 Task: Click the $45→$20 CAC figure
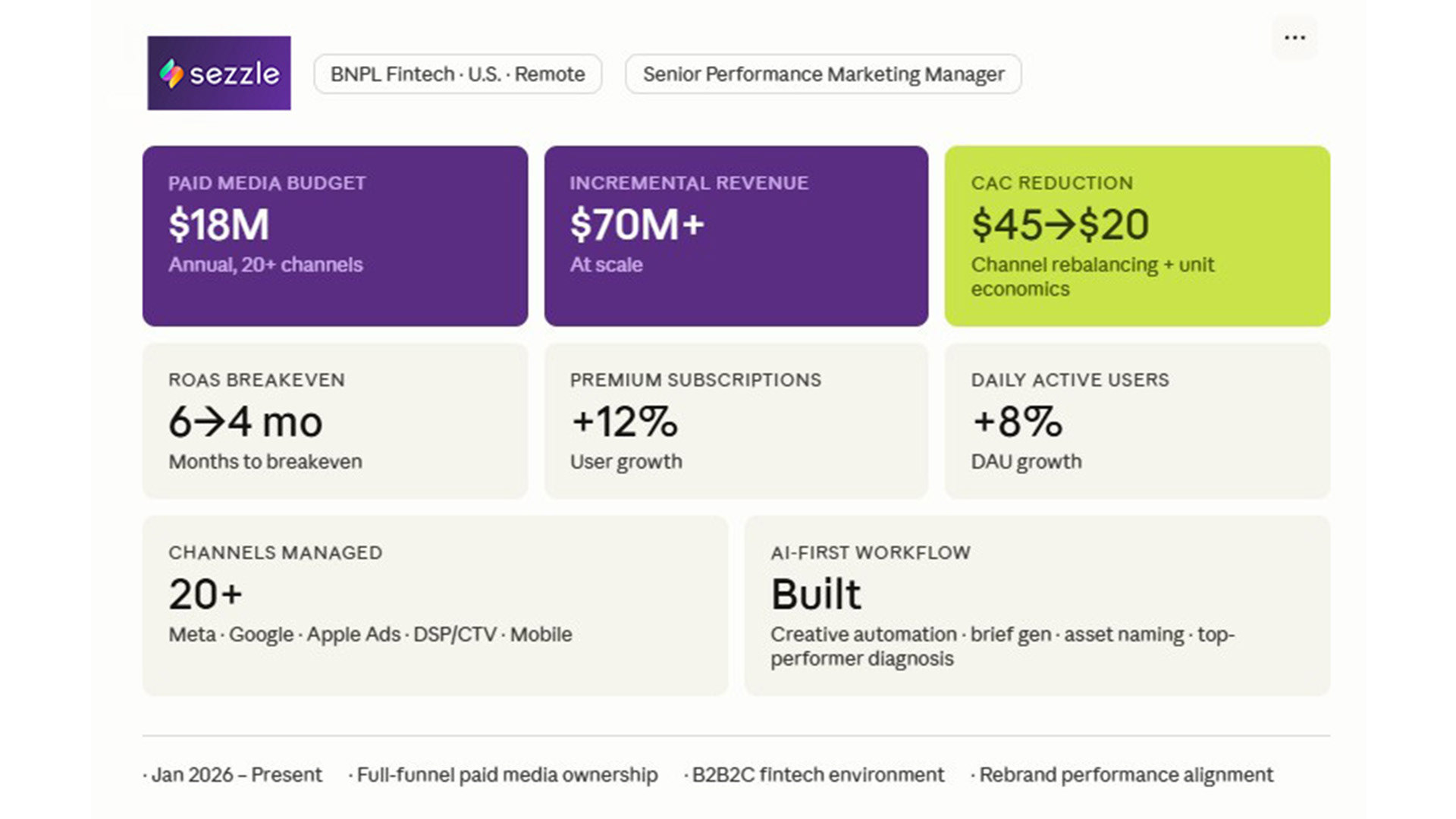(1059, 225)
